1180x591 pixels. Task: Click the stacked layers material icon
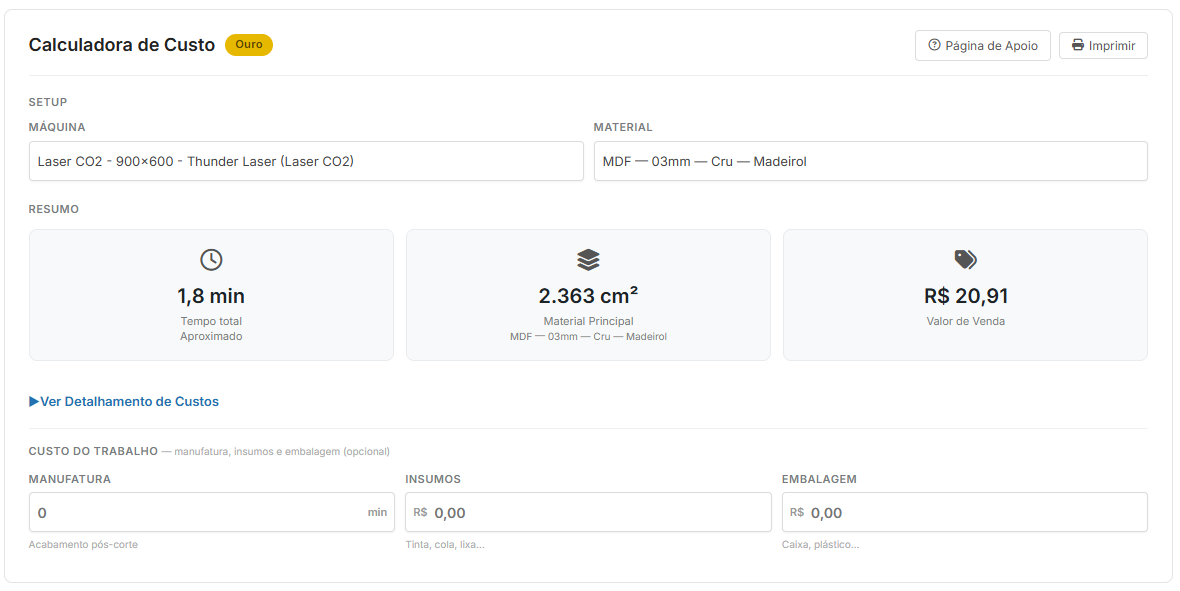(x=588, y=260)
